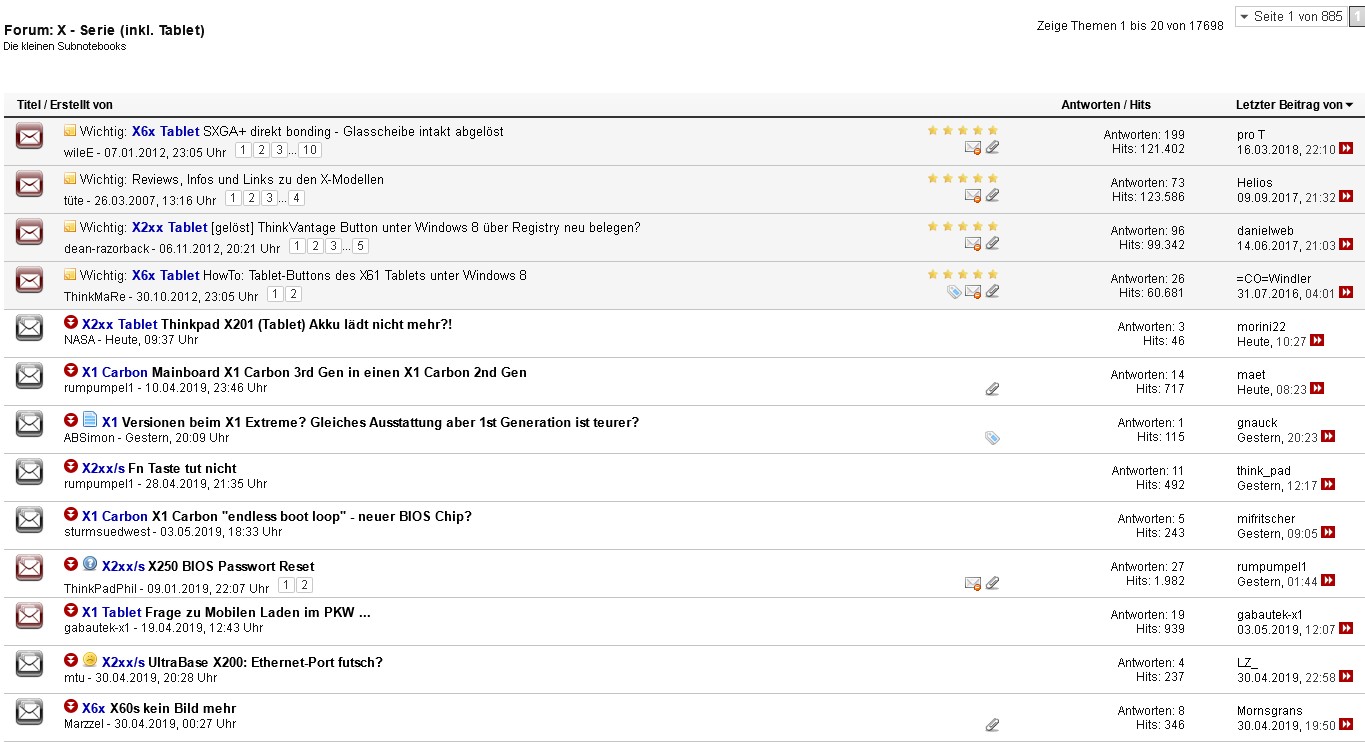Open thread Fn Taste tut nicht
The width and height of the screenshot is (1365, 742).
click(x=182, y=468)
